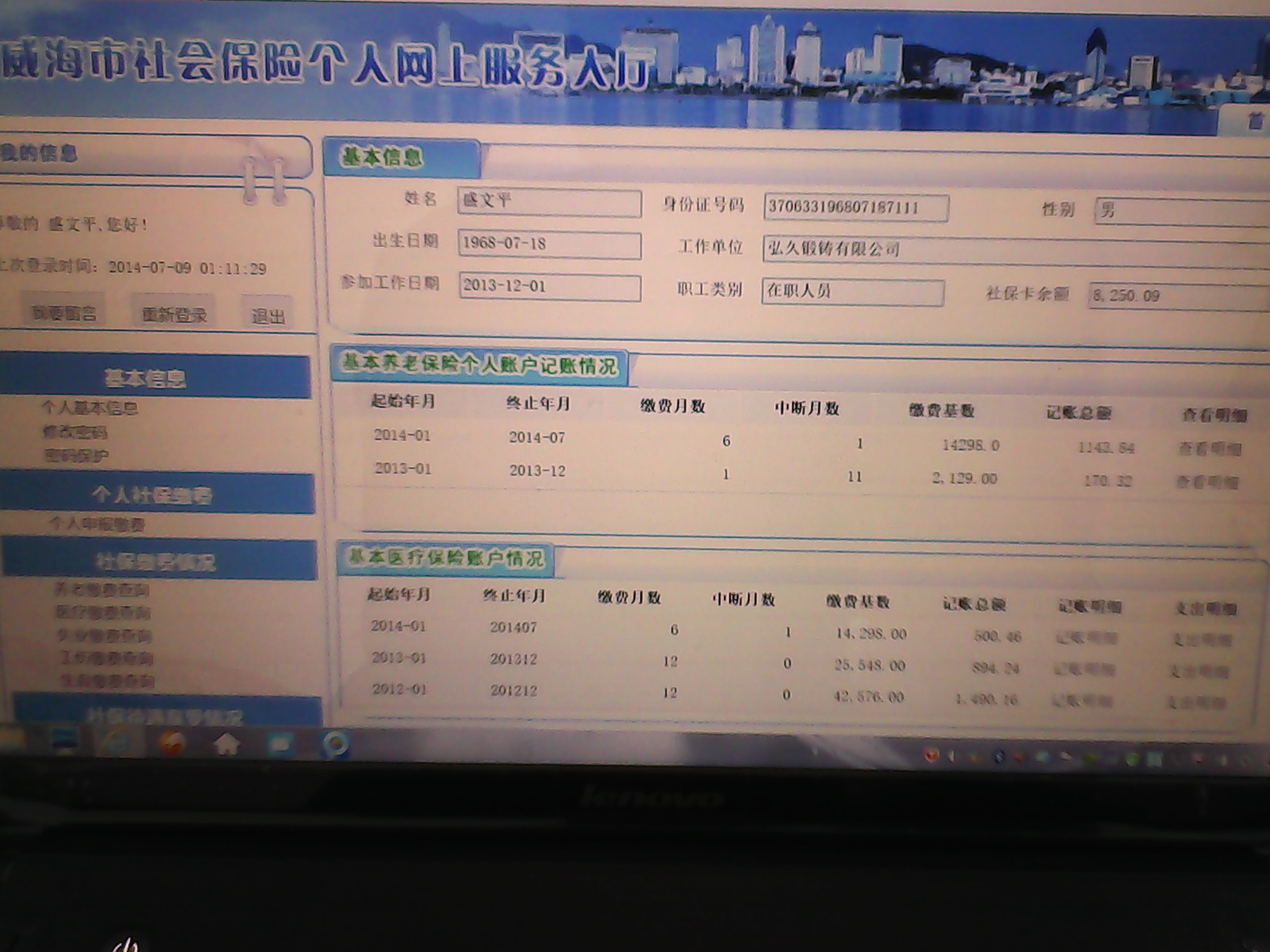The height and width of the screenshot is (952, 1270).
Task: Open 工伤缴费查询 in the sidebar
Action: click(x=107, y=658)
